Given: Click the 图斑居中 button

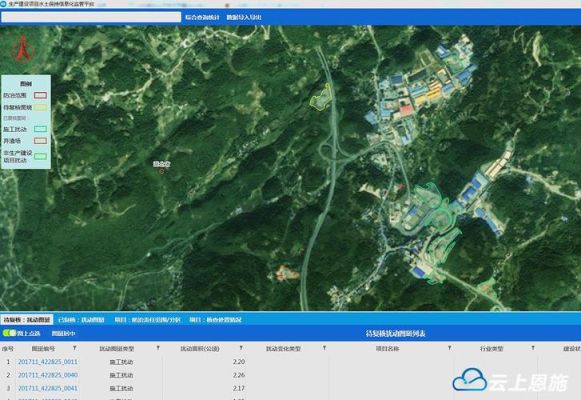Looking at the screenshot, I should [x=63, y=333].
